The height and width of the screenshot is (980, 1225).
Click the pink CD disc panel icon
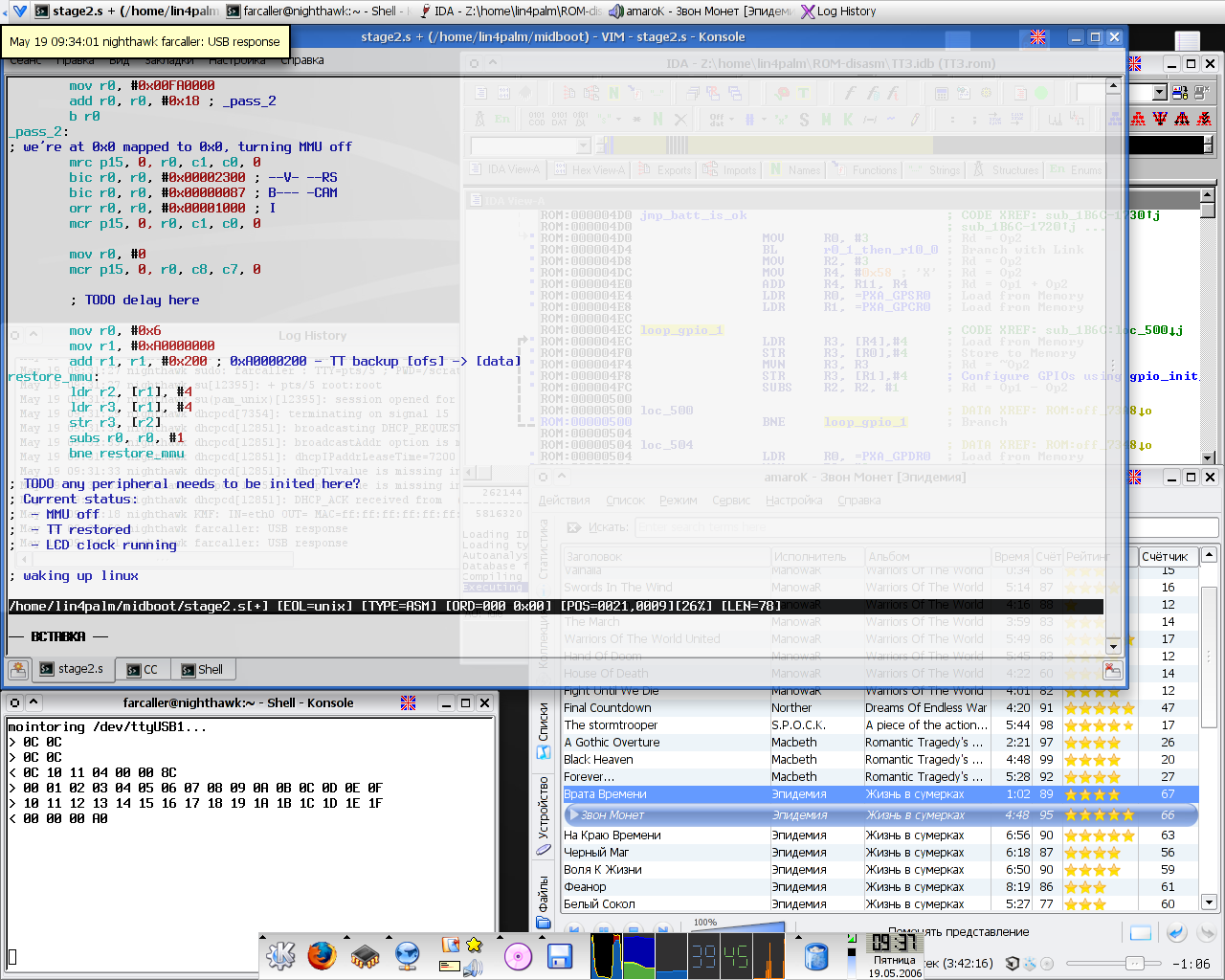pos(518,955)
